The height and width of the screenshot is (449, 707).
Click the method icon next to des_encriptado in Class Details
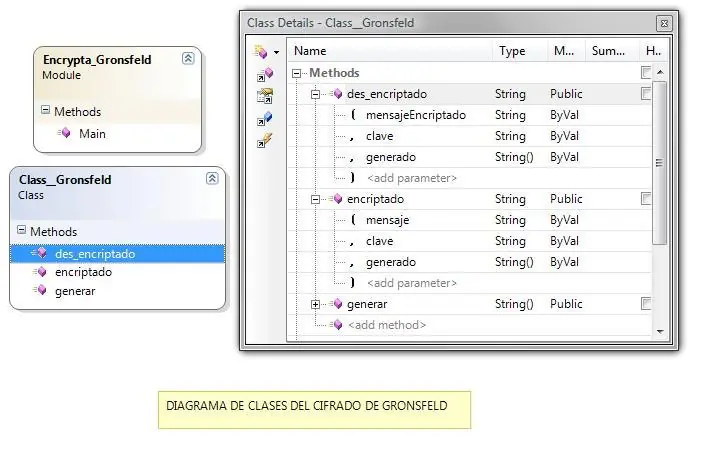coord(336,94)
